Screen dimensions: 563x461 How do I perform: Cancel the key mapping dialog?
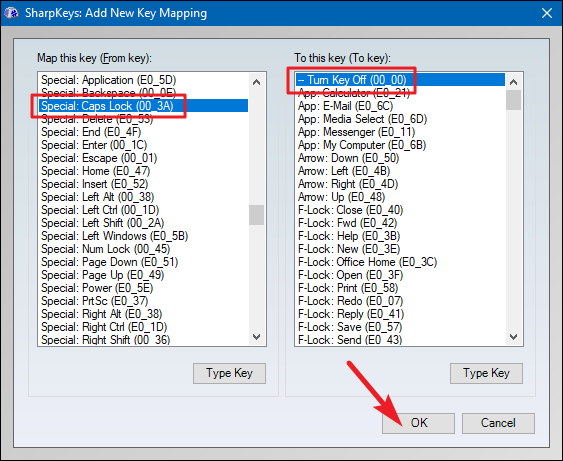[x=498, y=423]
